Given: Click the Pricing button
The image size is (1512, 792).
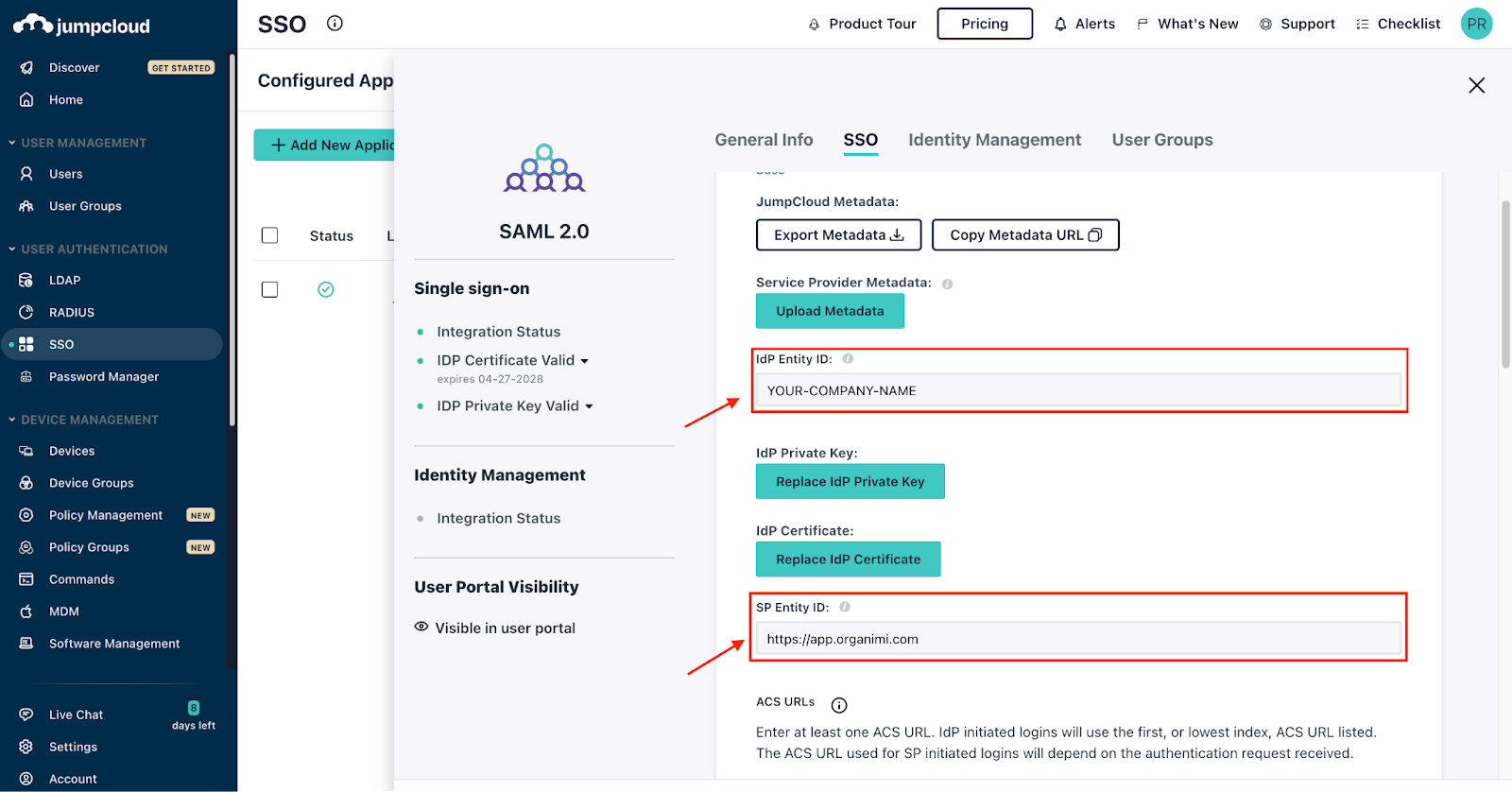Looking at the screenshot, I should (985, 24).
